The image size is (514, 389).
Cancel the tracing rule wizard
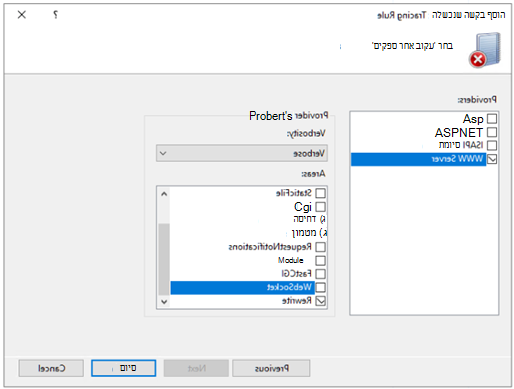(x=51, y=368)
